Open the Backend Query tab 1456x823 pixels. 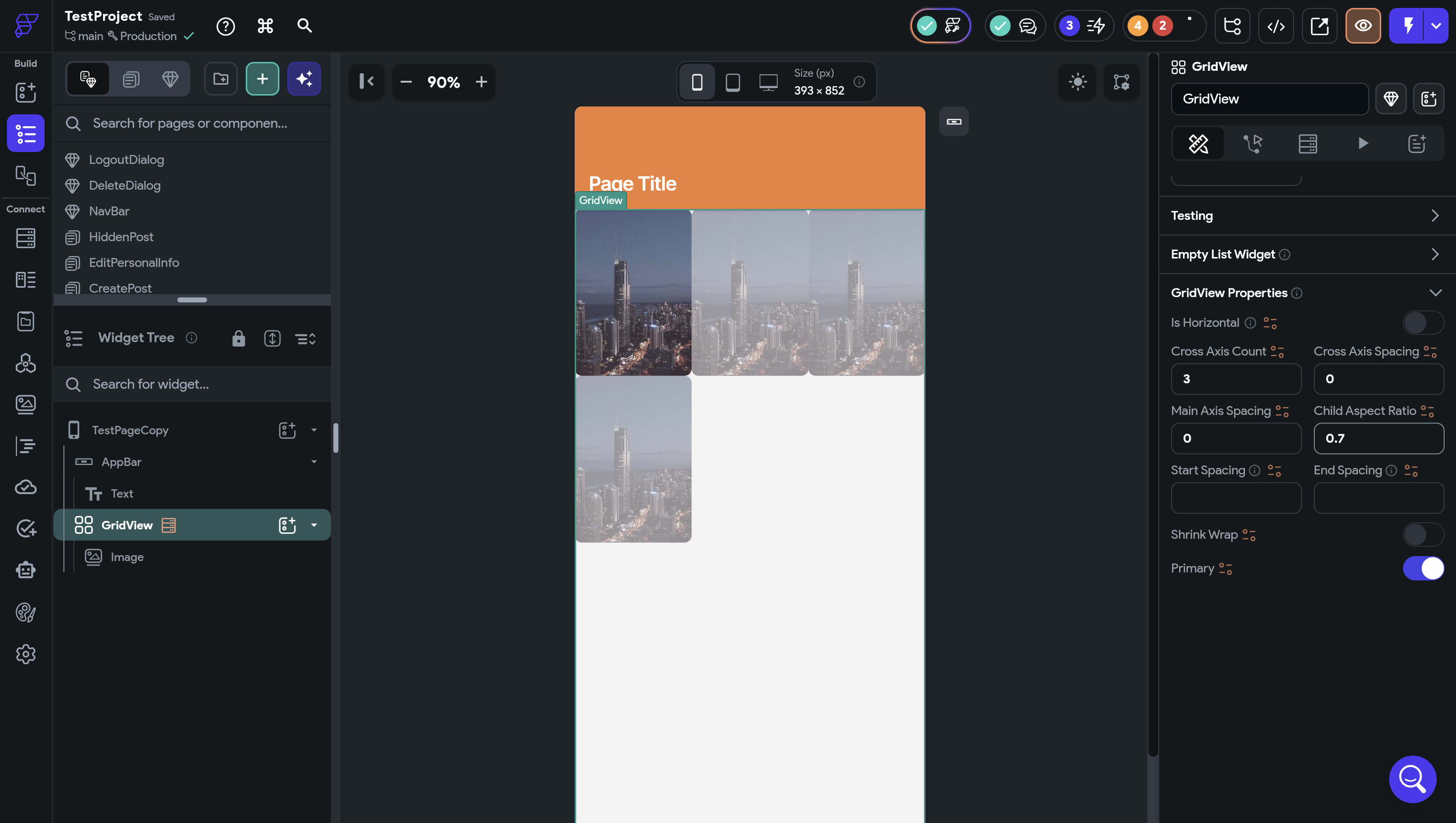click(x=1307, y=144)
